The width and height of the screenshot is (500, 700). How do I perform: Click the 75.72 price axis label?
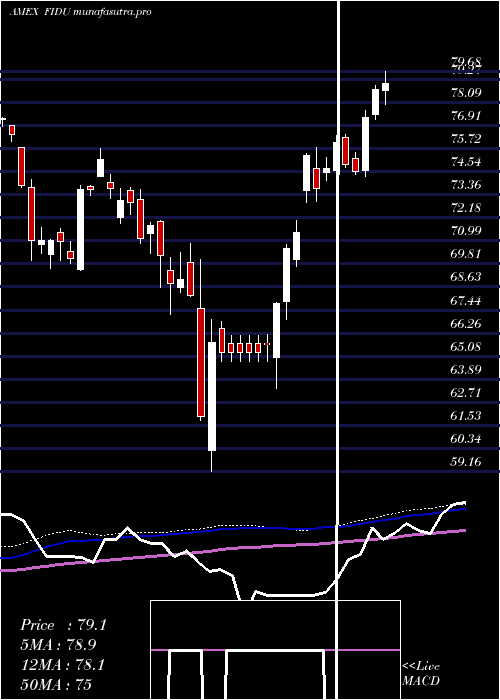(x=466, y=139)
